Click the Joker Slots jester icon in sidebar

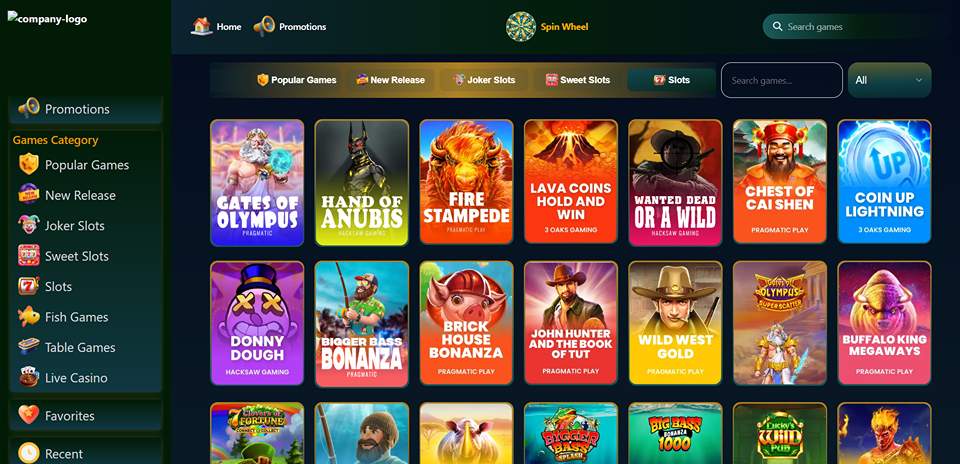(28, 225)
